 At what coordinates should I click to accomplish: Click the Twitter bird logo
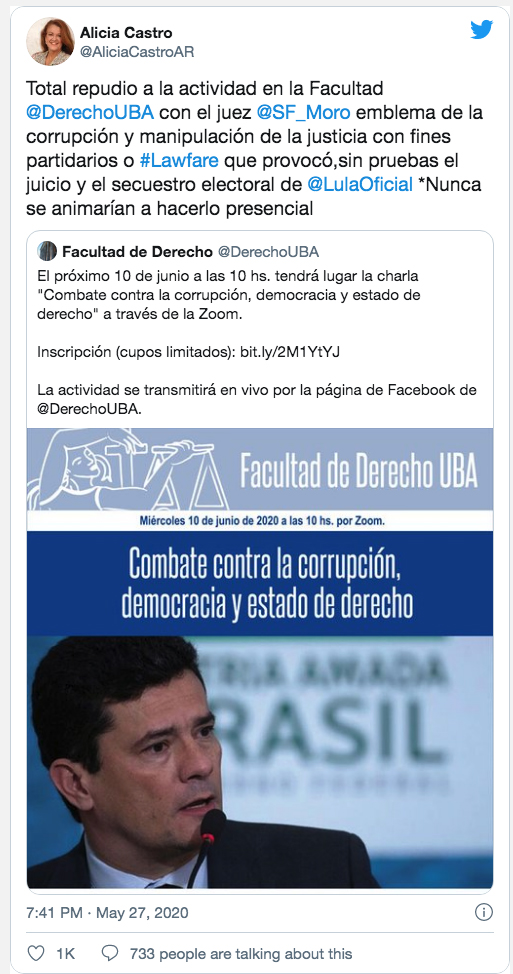[481, 29]
